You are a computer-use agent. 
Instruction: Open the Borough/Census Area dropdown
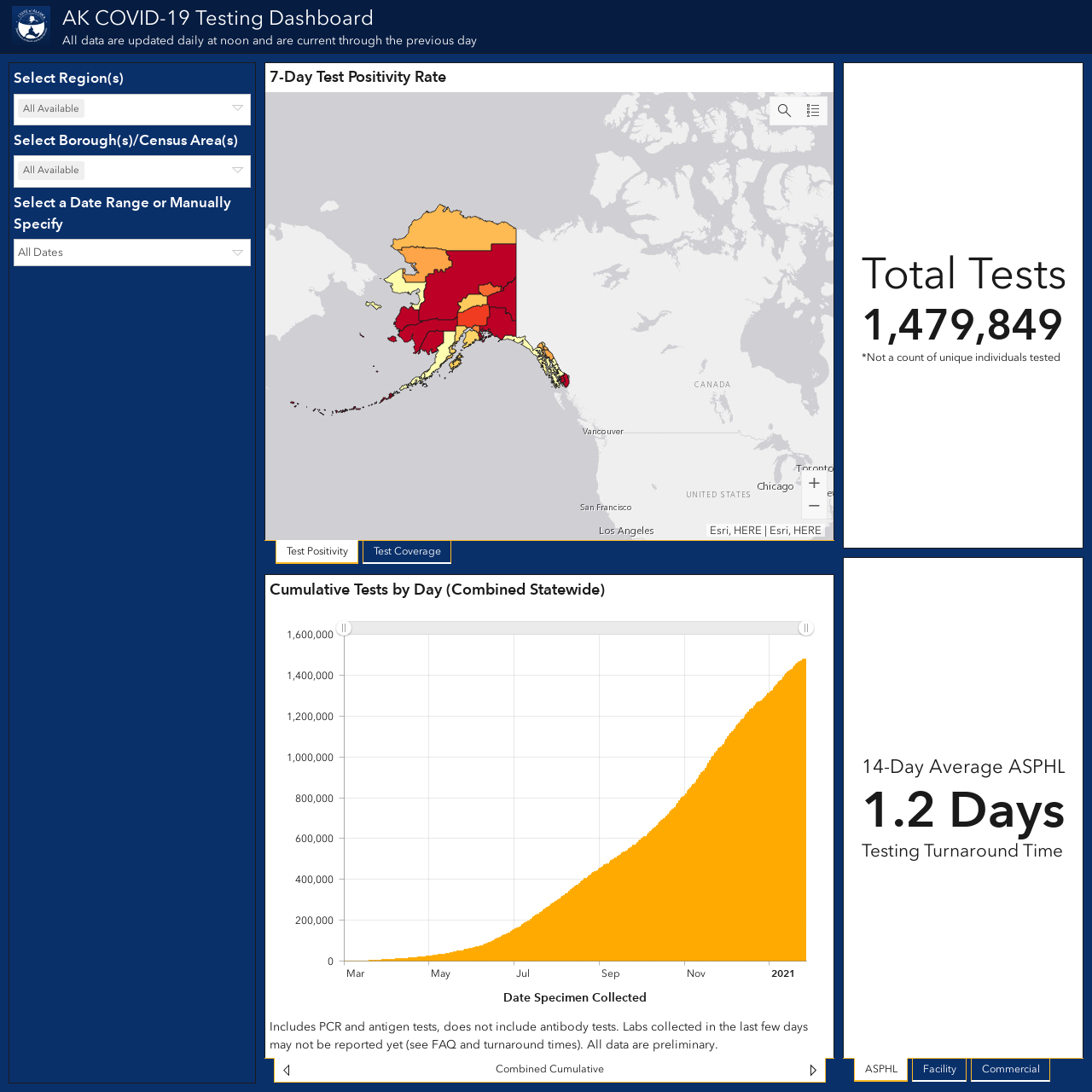(x=132, y=171)
